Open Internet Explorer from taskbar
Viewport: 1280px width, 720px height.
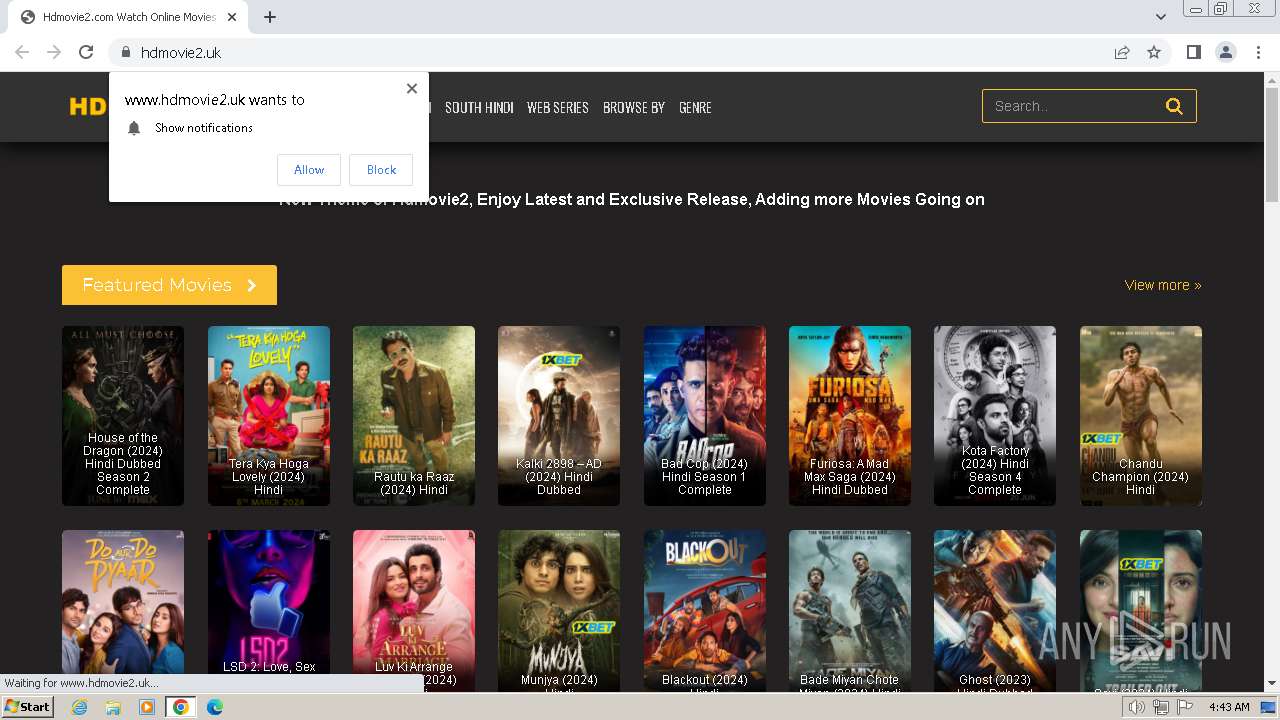point(79,707)
